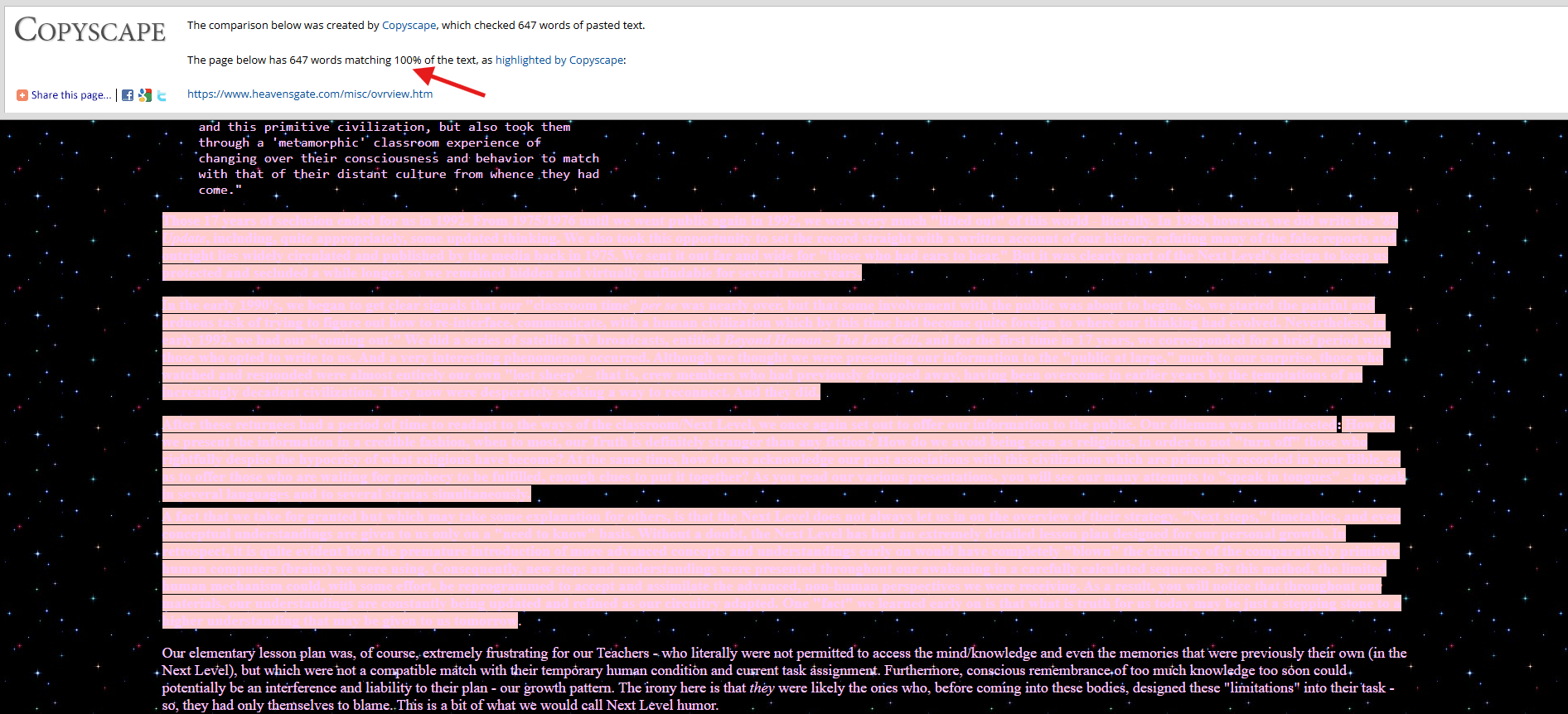Click the first pink highlighted paragraph
This screenshot has height=714, width=1568.
[780, 247]
